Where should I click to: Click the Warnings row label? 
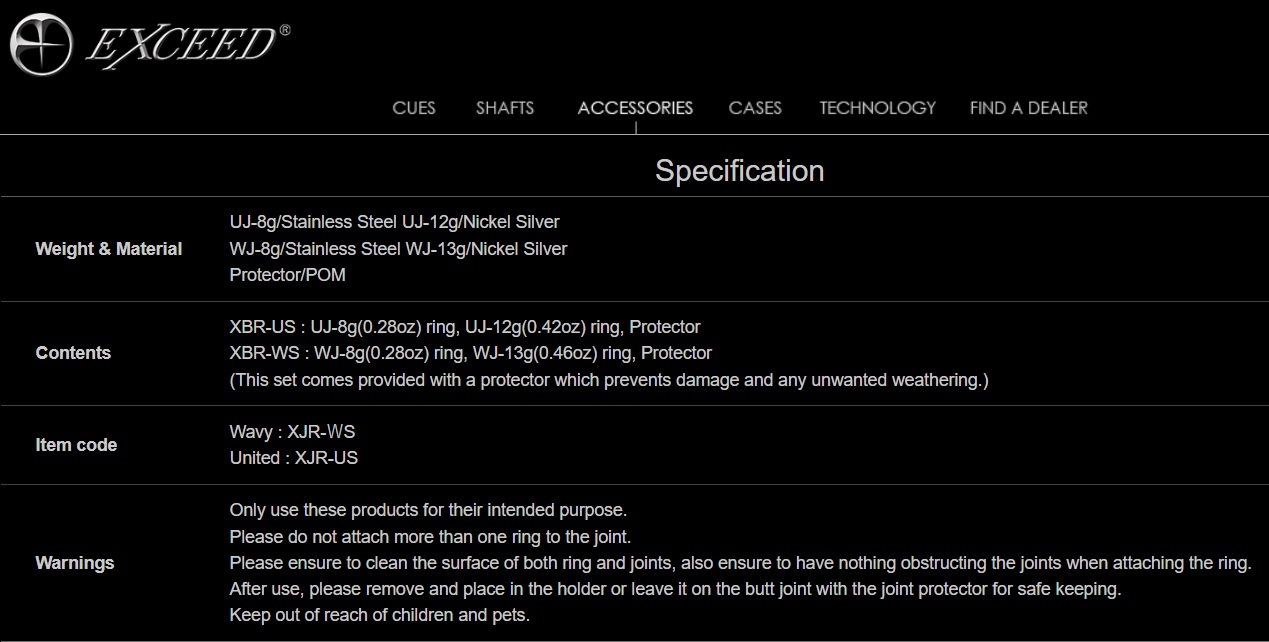[75, 563]
